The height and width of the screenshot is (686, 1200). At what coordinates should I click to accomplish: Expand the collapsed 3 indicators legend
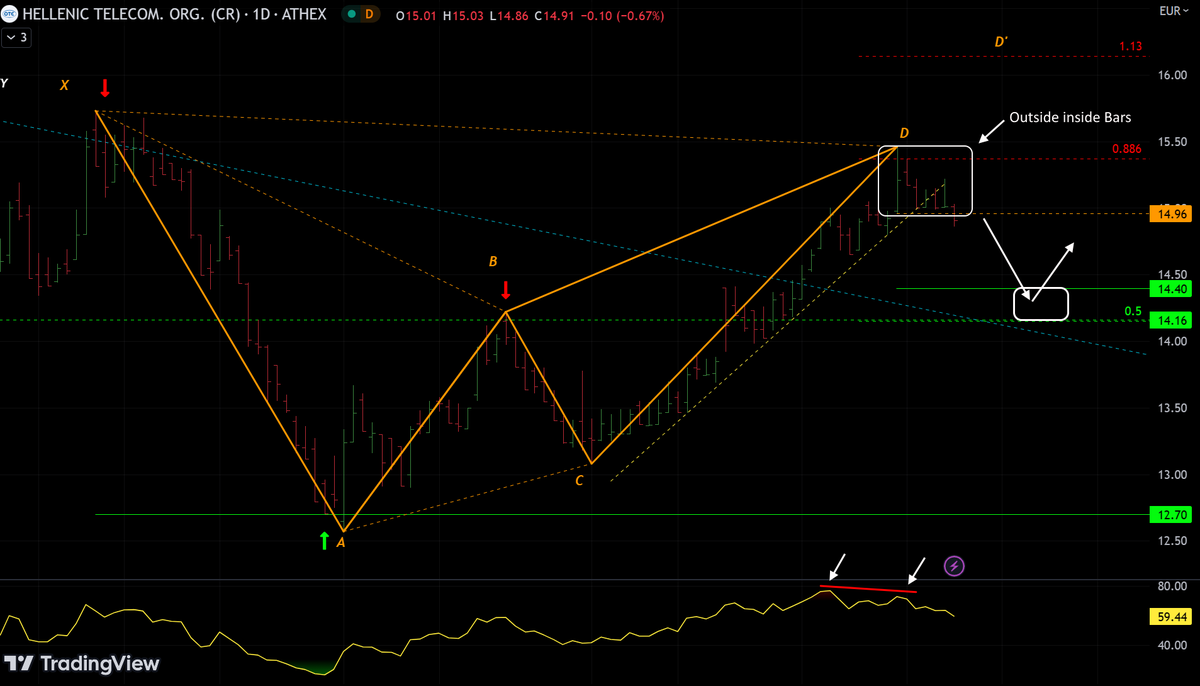17,38
